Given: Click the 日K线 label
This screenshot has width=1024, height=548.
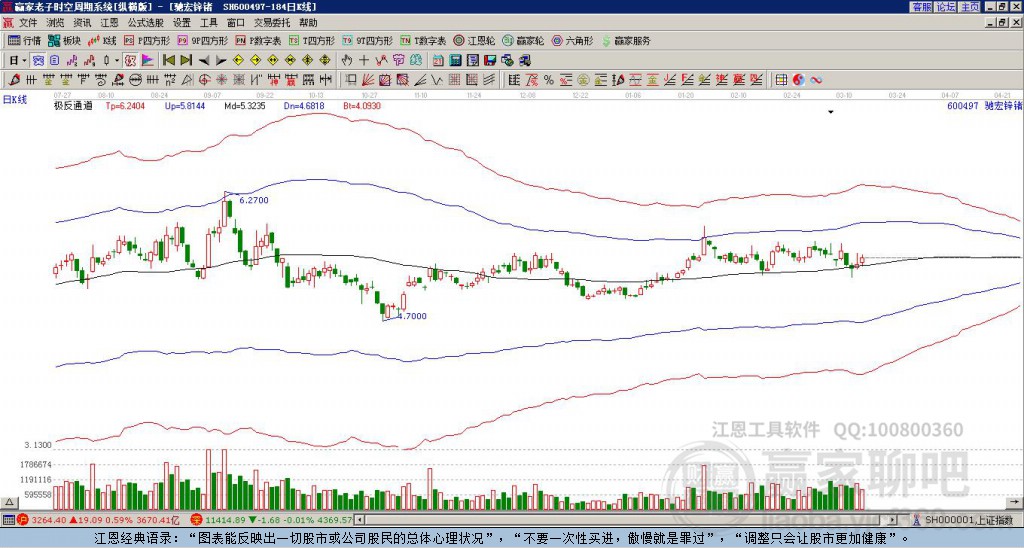Looking at the screenshot, I should (15, 100).
